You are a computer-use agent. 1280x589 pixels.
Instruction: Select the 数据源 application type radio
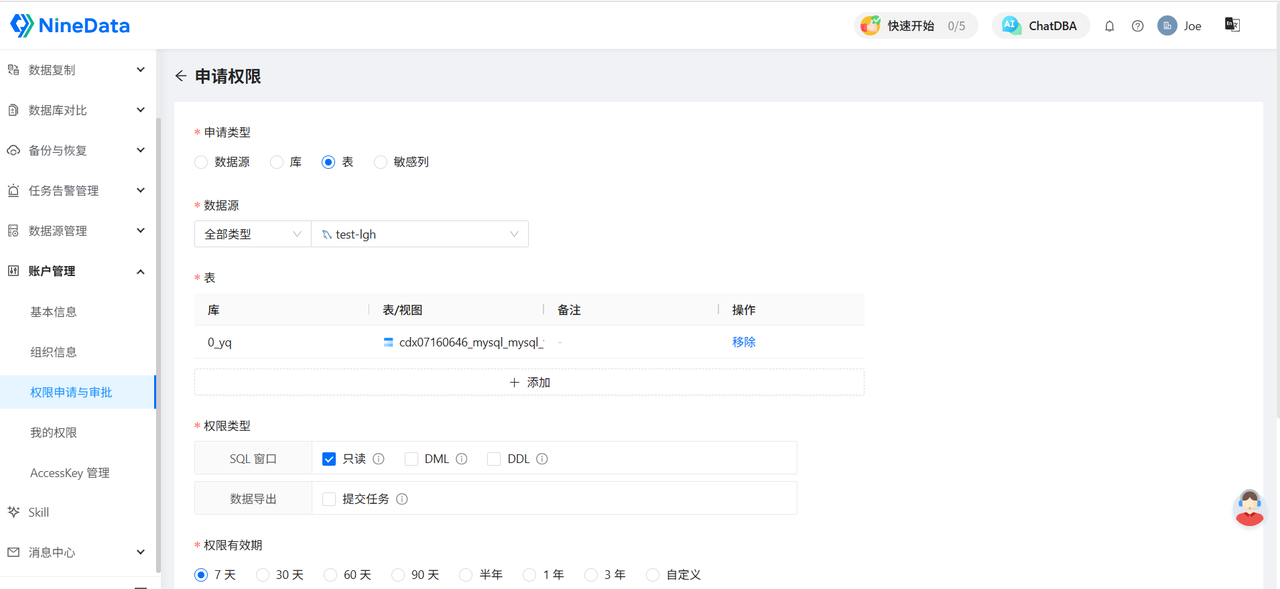point(201,162)
